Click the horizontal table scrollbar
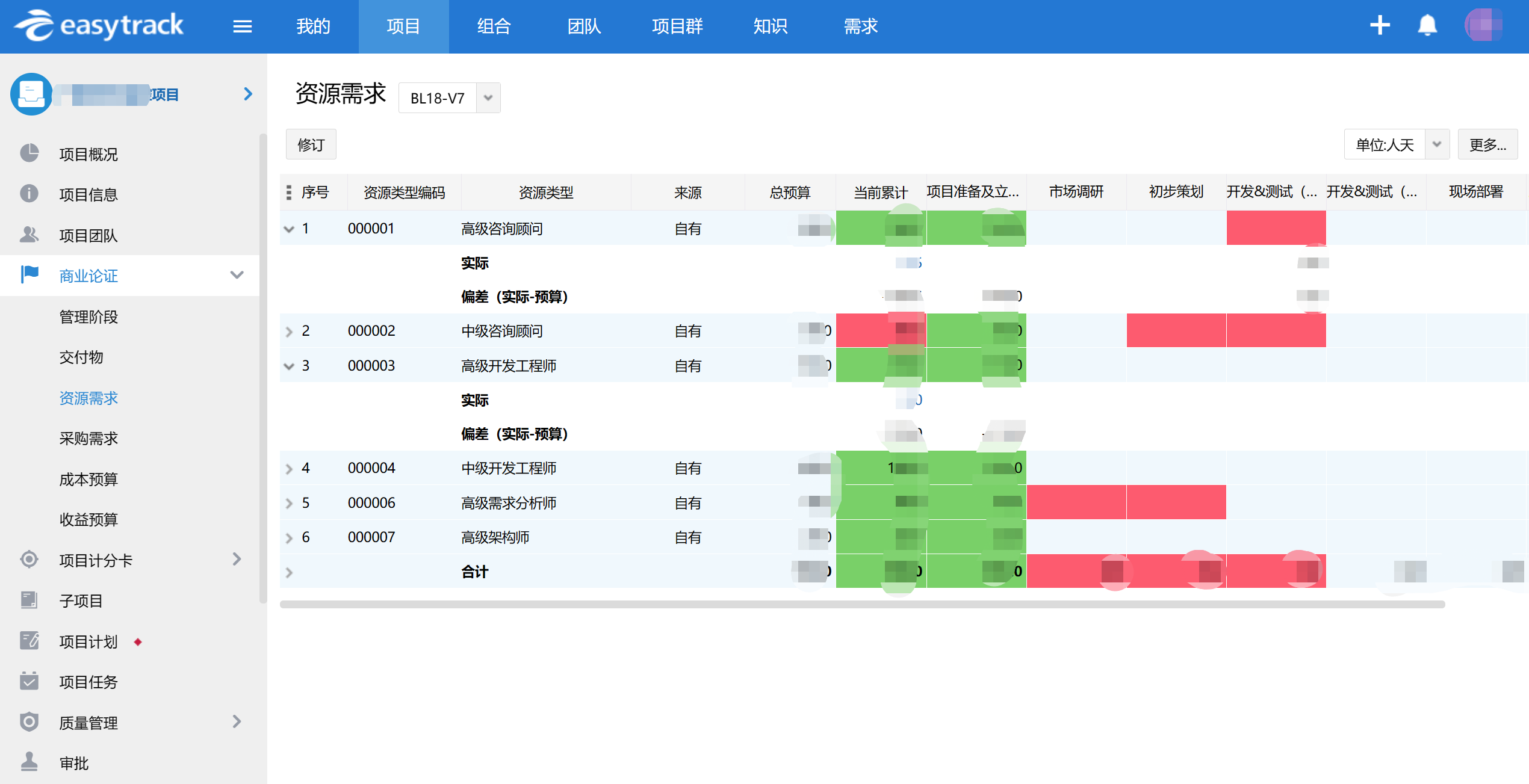The image size is (1529, 784). [x=862, y=604]
